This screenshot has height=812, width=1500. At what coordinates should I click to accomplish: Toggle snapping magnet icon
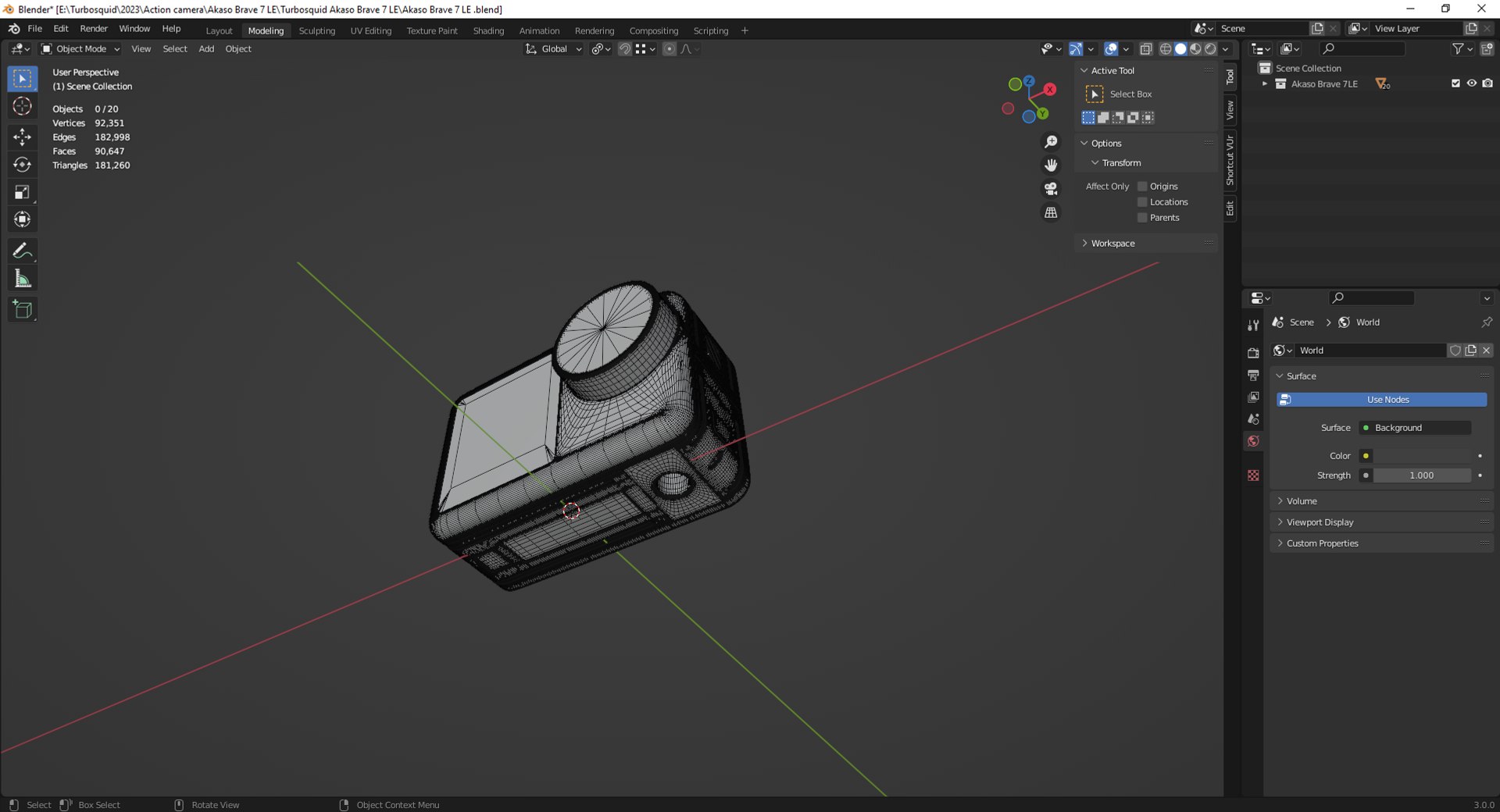coord(625,49)
